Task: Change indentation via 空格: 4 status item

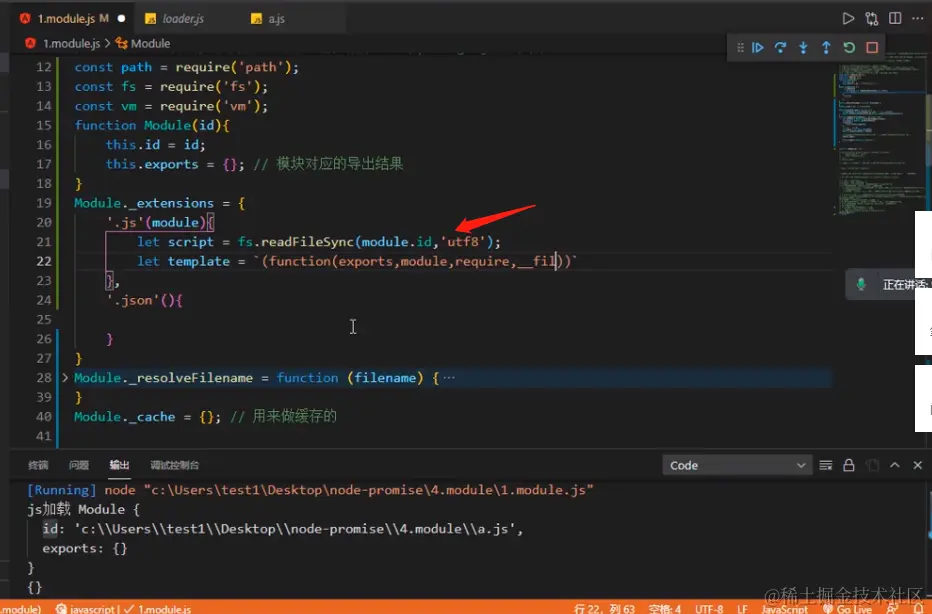Action: pyautogui.click(x=665, y=609)
